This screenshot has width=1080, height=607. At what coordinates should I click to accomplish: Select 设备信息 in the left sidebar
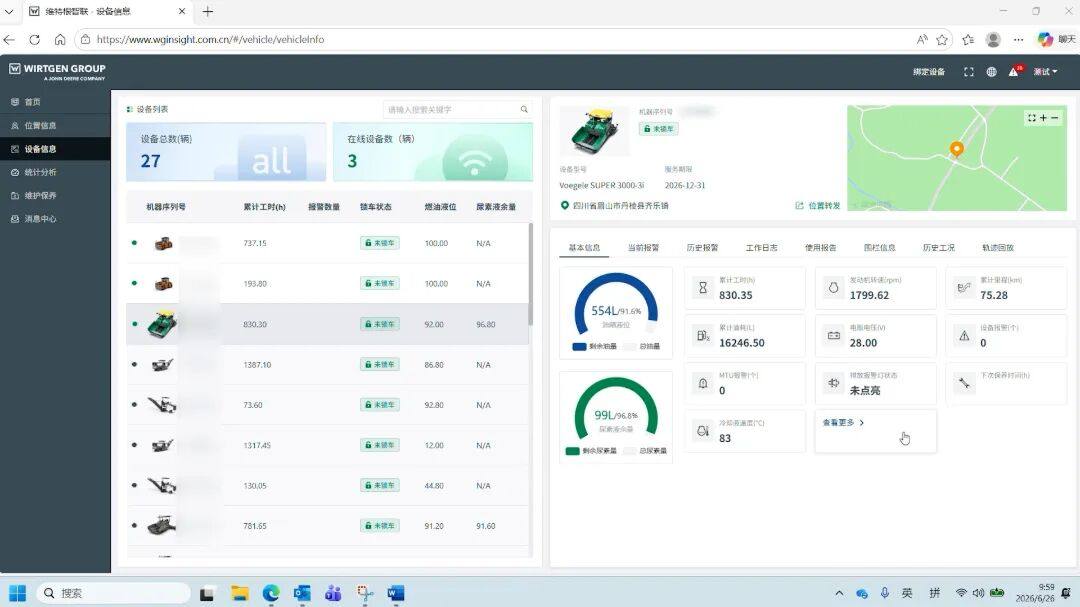coord(40,149)
